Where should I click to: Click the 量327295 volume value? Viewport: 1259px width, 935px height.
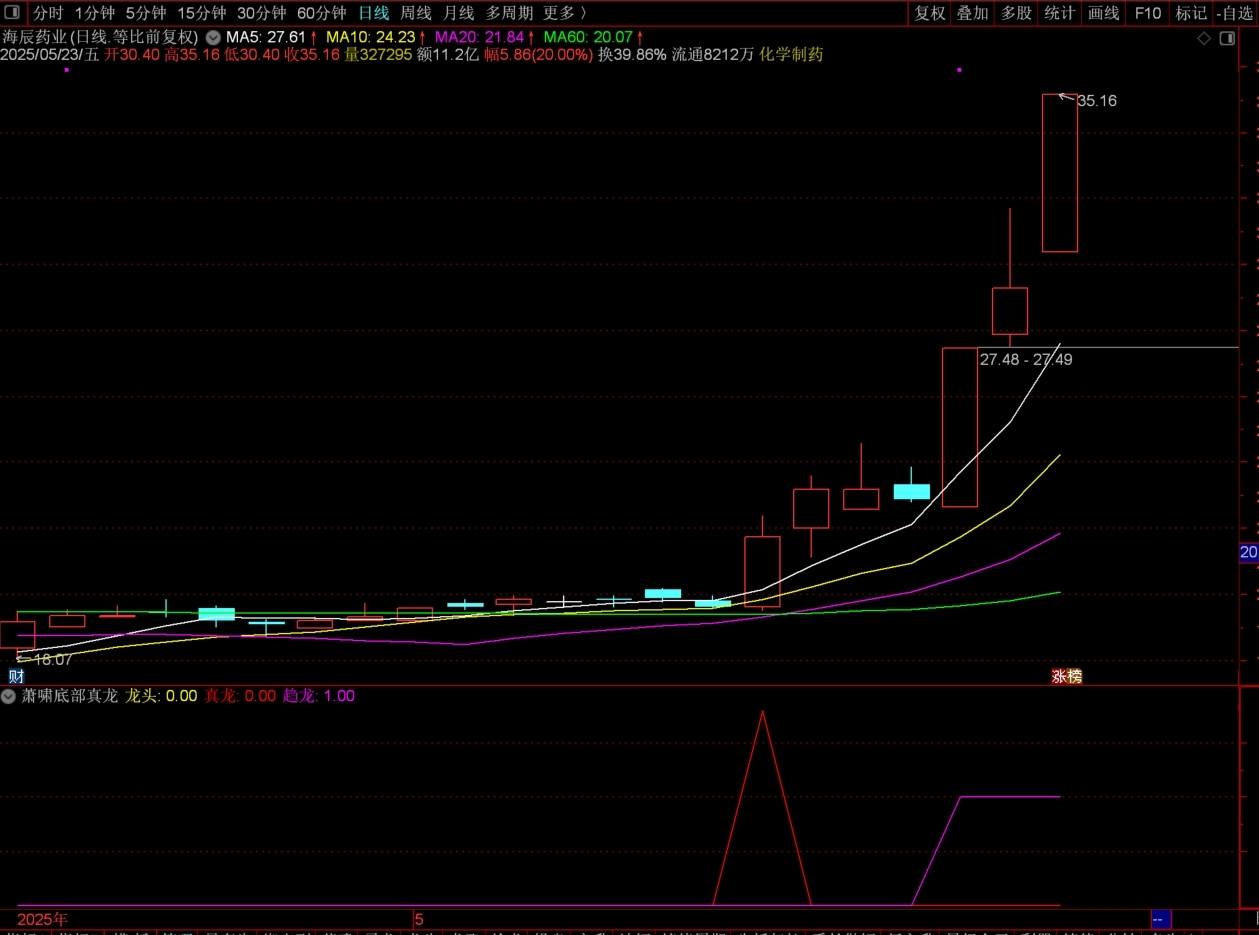click(x=378, y=55)
